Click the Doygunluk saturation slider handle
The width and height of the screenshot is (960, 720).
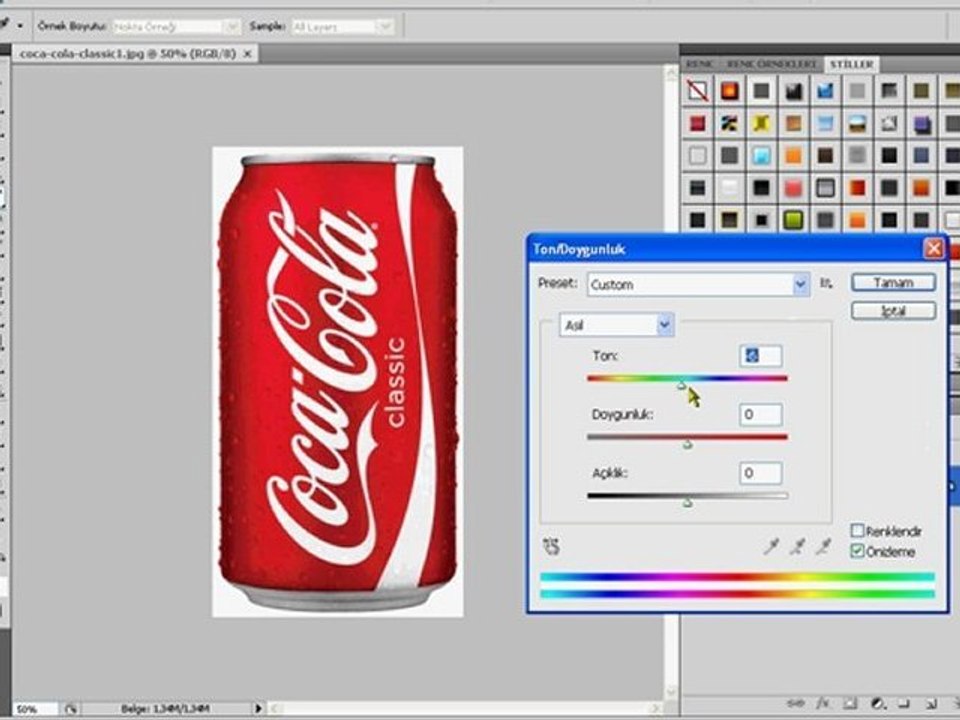(688, 444)
